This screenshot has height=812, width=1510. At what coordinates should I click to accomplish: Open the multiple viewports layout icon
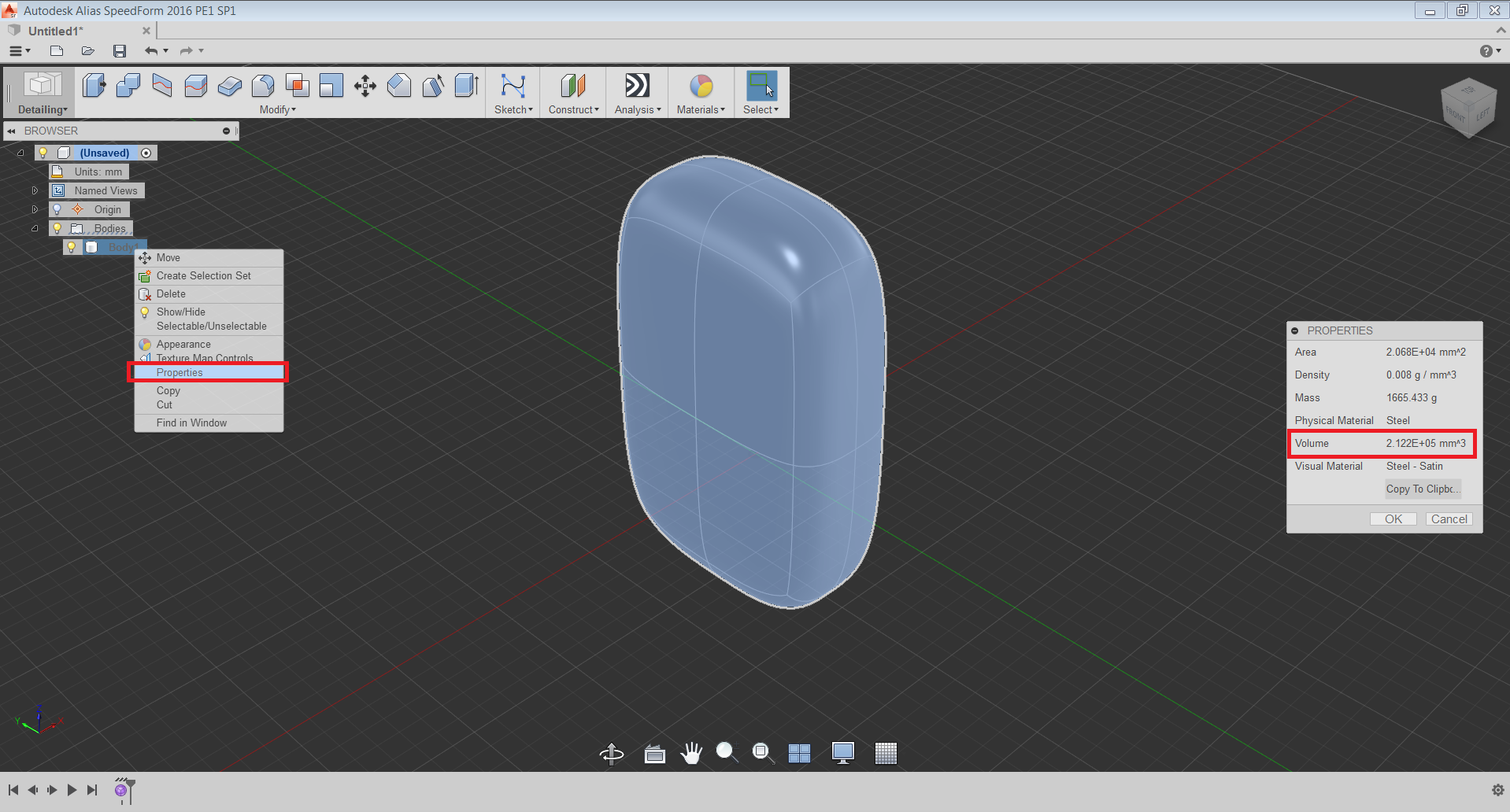(x=799, y=753)
